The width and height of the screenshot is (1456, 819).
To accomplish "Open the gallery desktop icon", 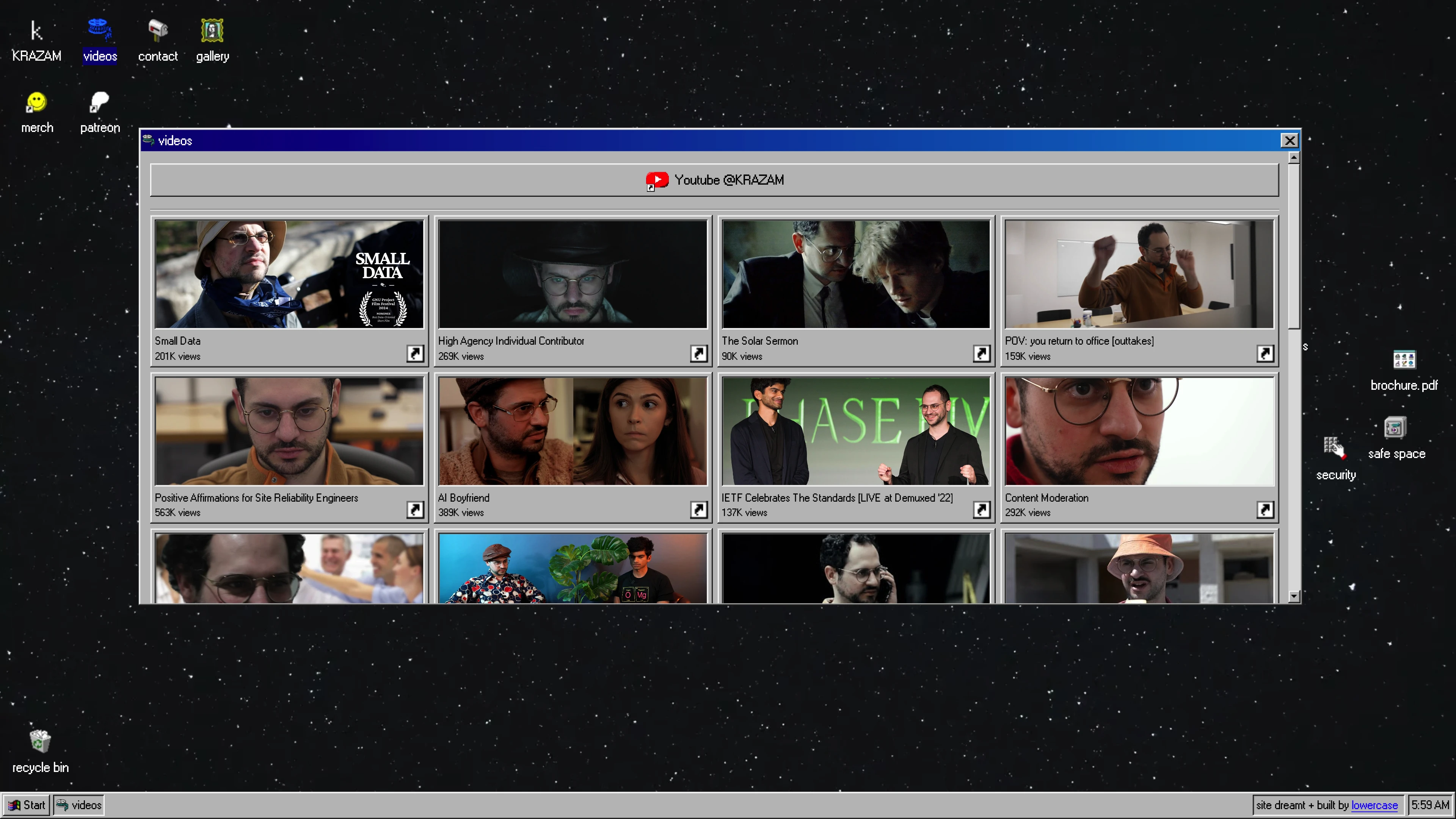I will pyautogui.click(x=212, y=39).
